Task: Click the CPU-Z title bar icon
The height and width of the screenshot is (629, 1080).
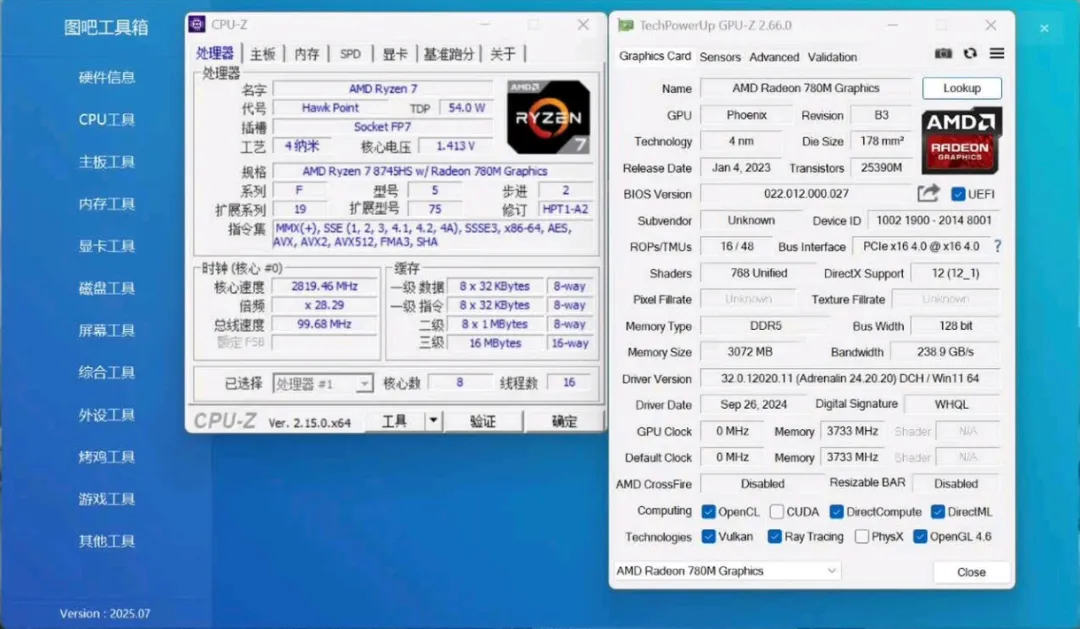Action: (197, 24)
